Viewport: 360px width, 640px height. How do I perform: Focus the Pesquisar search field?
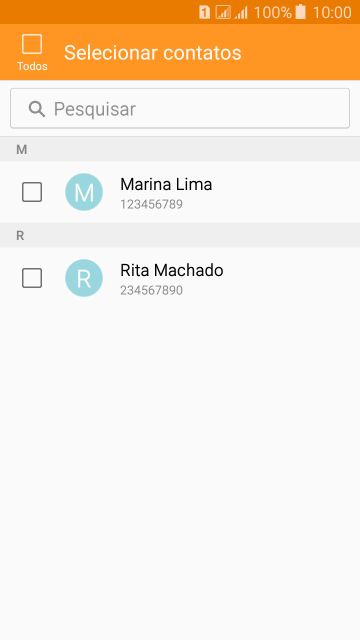pyautogui.click(x=180, y=108)
